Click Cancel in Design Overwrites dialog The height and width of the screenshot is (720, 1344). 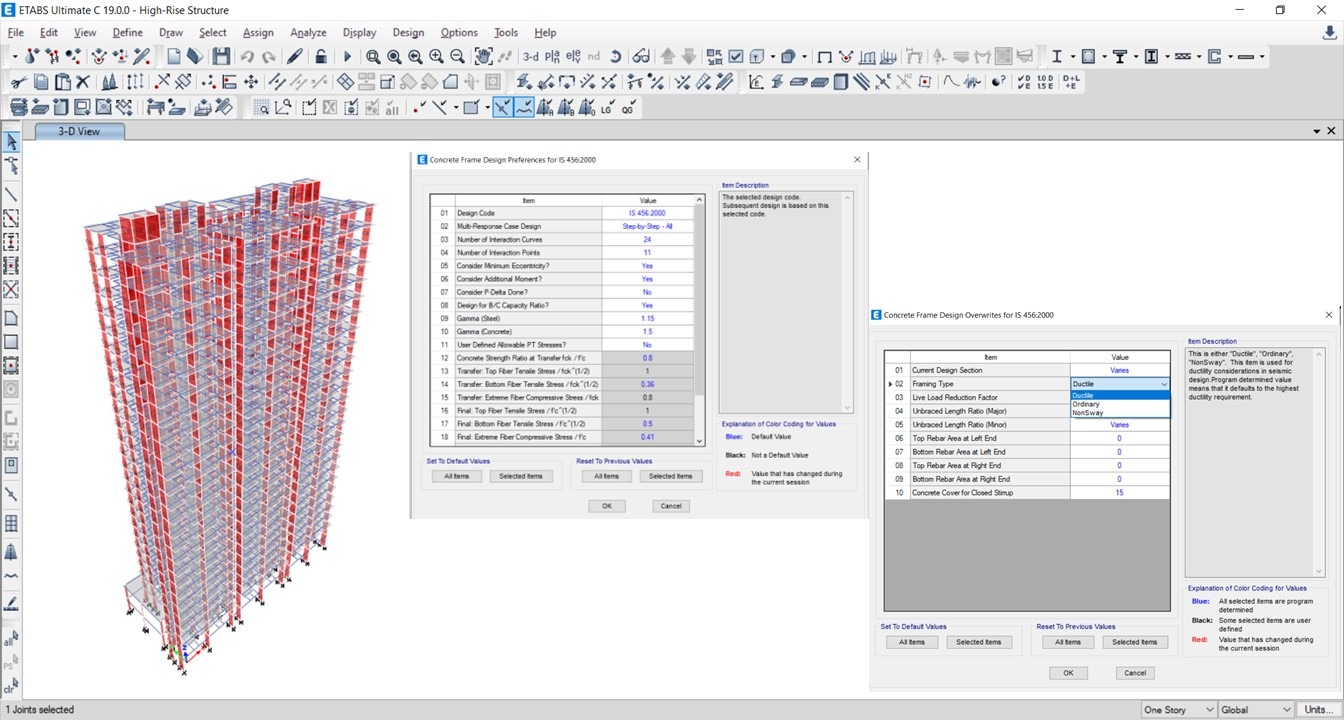pos(1134,673)
